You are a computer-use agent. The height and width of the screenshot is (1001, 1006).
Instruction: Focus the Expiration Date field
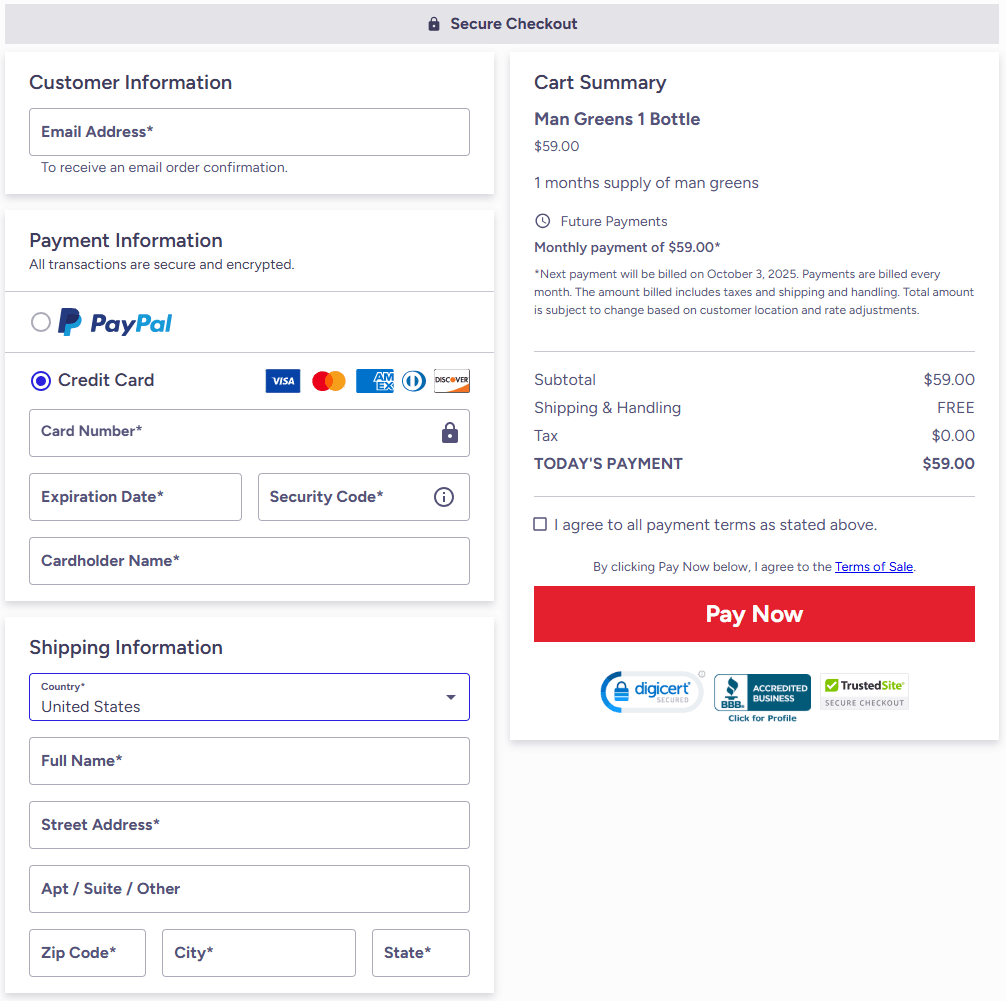click(x=135, y=497)
